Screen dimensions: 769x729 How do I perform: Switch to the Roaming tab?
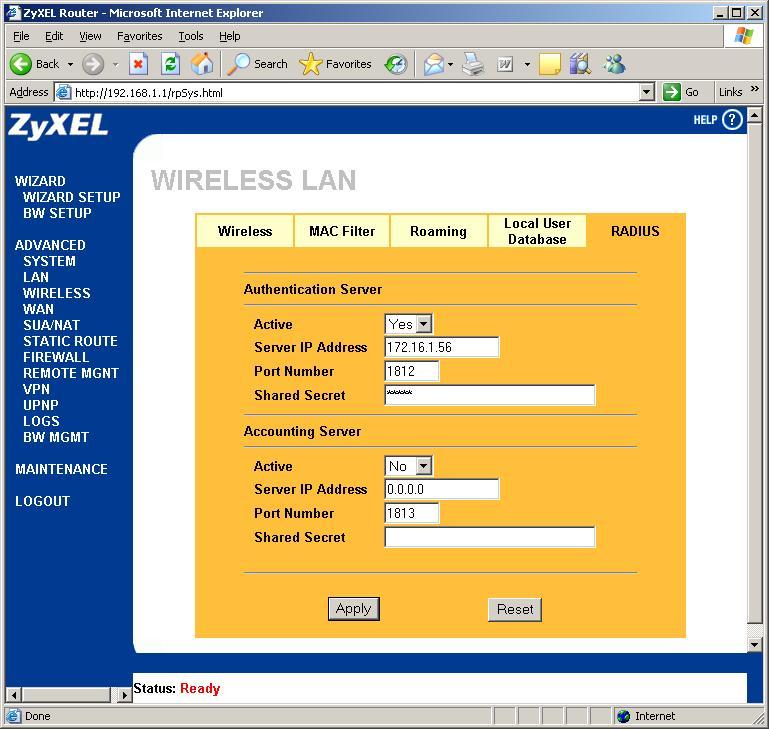tap(438, 231)
